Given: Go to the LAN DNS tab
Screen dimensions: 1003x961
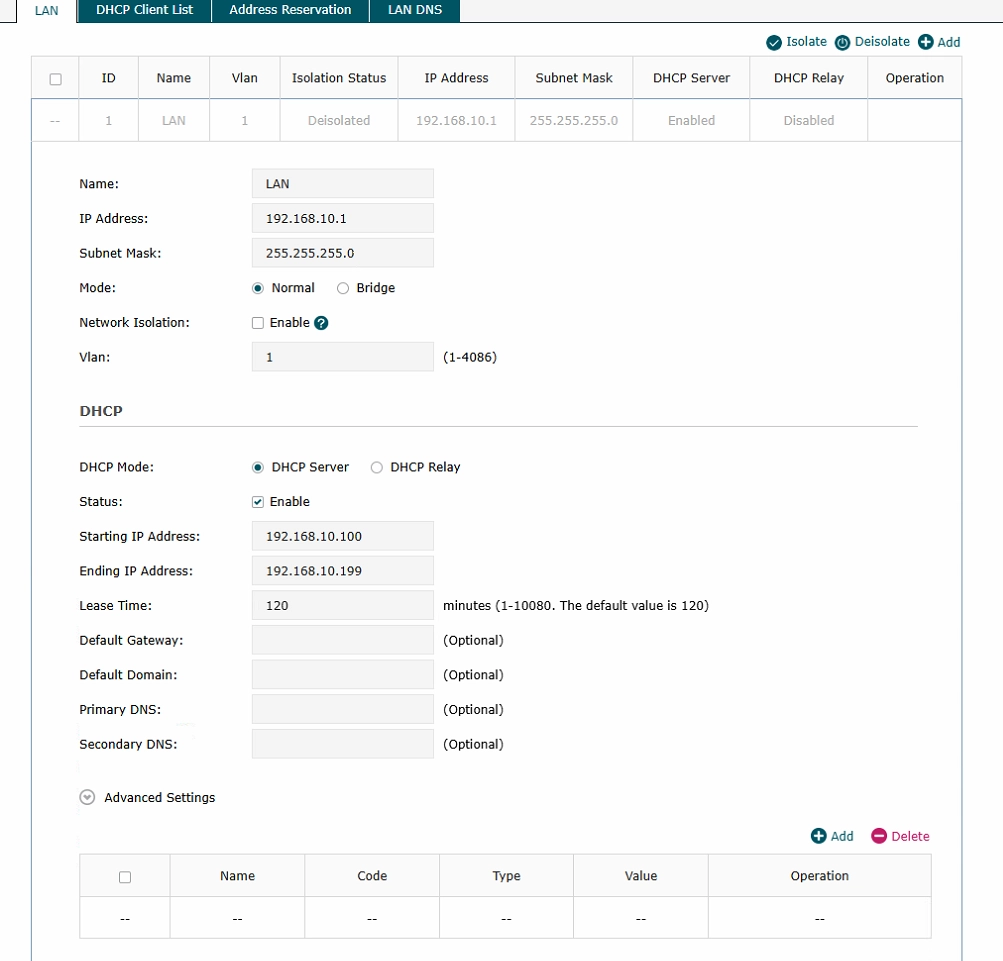Looking at the screenshot, I should pyautogui.click(x=414, y=10).
